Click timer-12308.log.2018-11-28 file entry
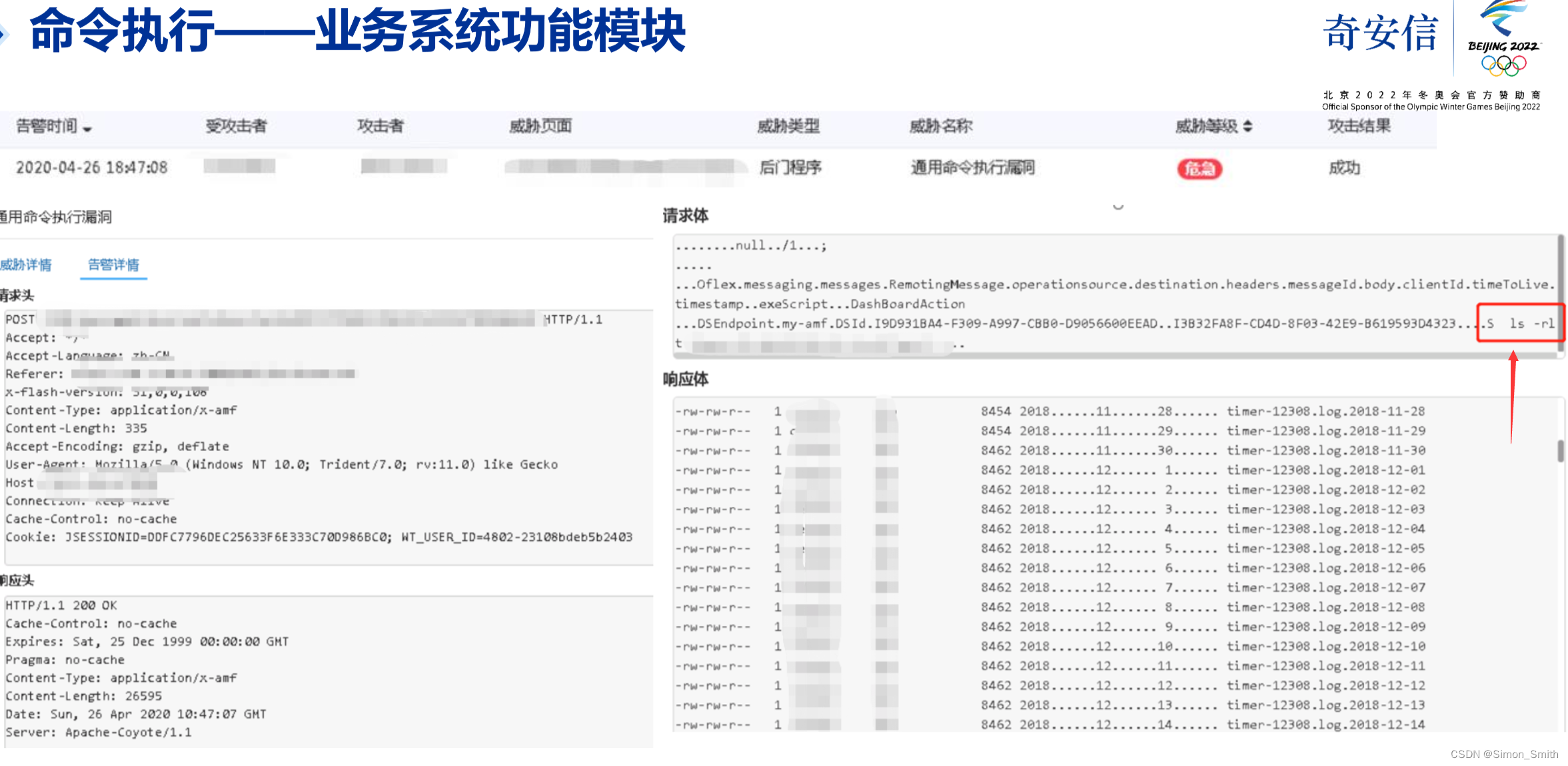Image resolution: width=1568 pixels, height=766 pixels. click(x=1325, y=411)
